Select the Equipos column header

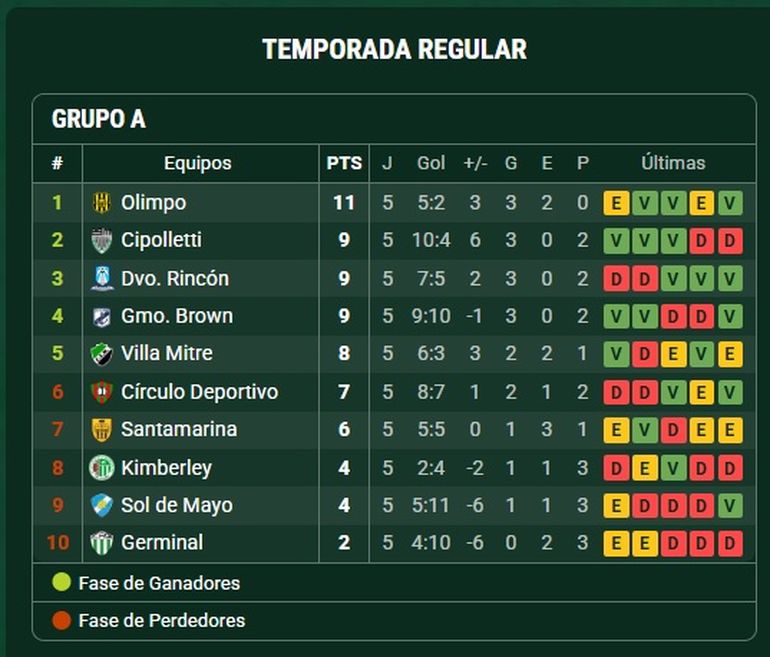(x=197, y=163)
